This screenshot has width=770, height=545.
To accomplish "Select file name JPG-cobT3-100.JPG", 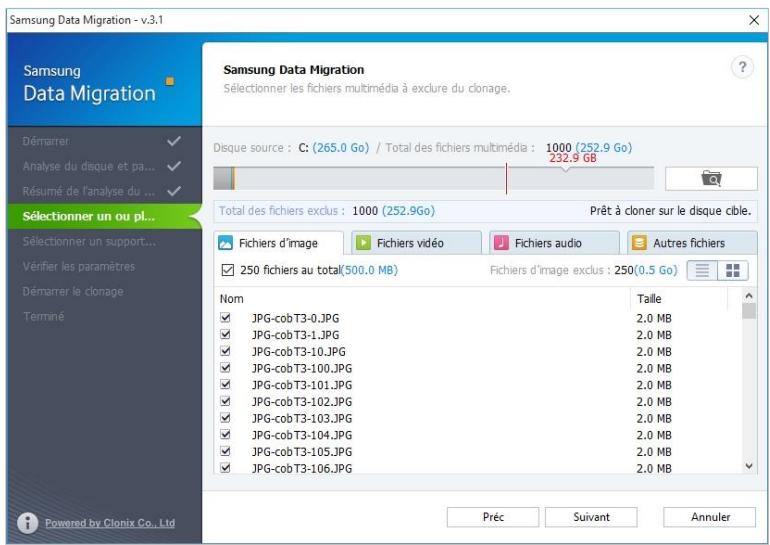I will [302, 368].
